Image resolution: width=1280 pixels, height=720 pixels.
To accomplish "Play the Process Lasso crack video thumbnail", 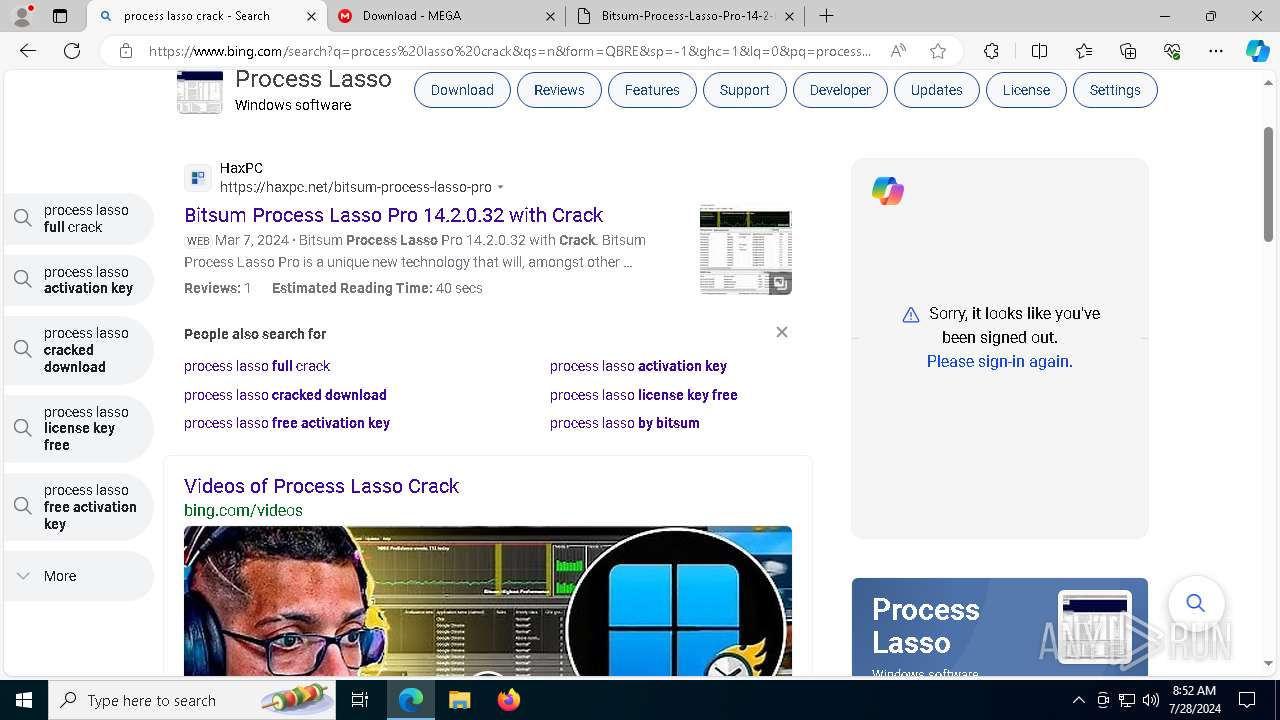I will tap(488, 601).
